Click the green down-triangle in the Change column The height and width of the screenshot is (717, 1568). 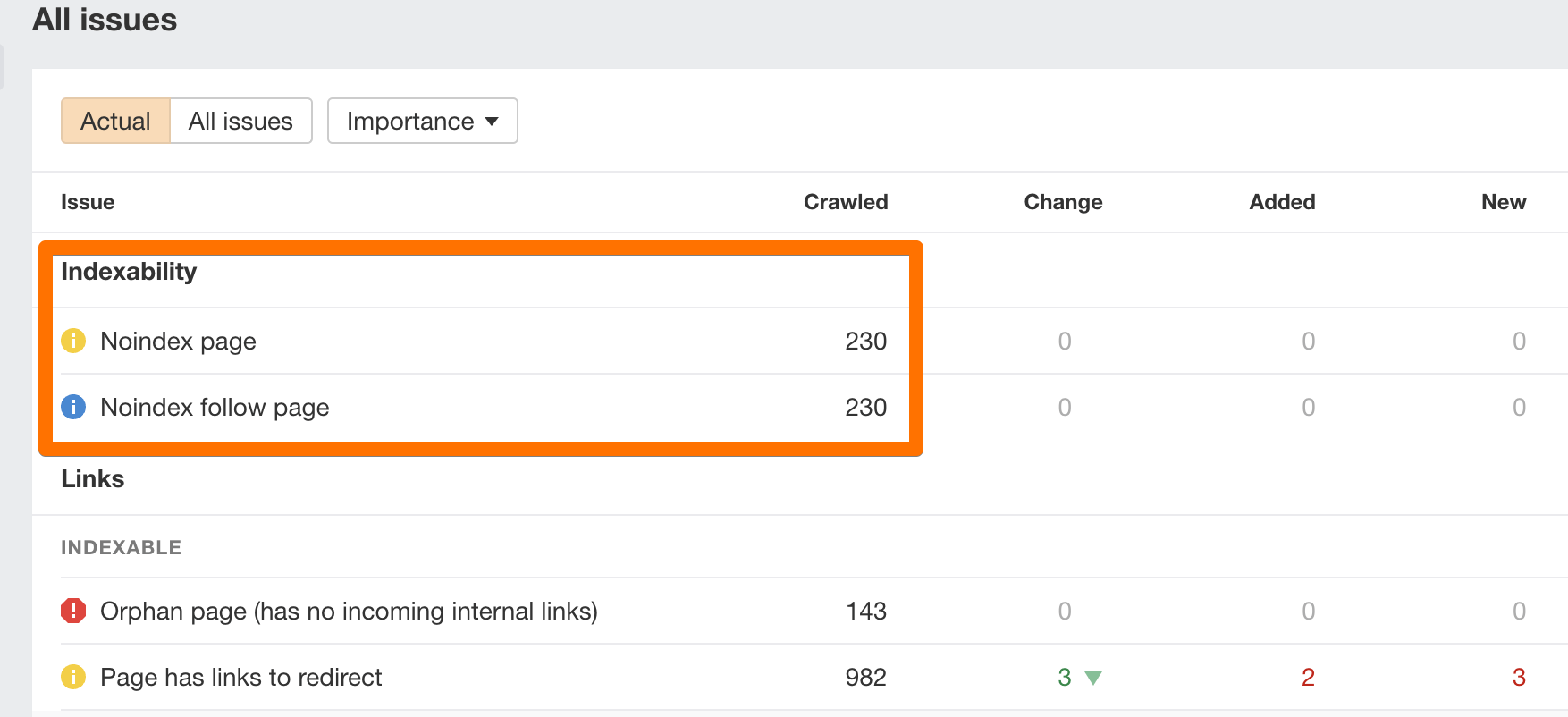(x=1092, y=678)
